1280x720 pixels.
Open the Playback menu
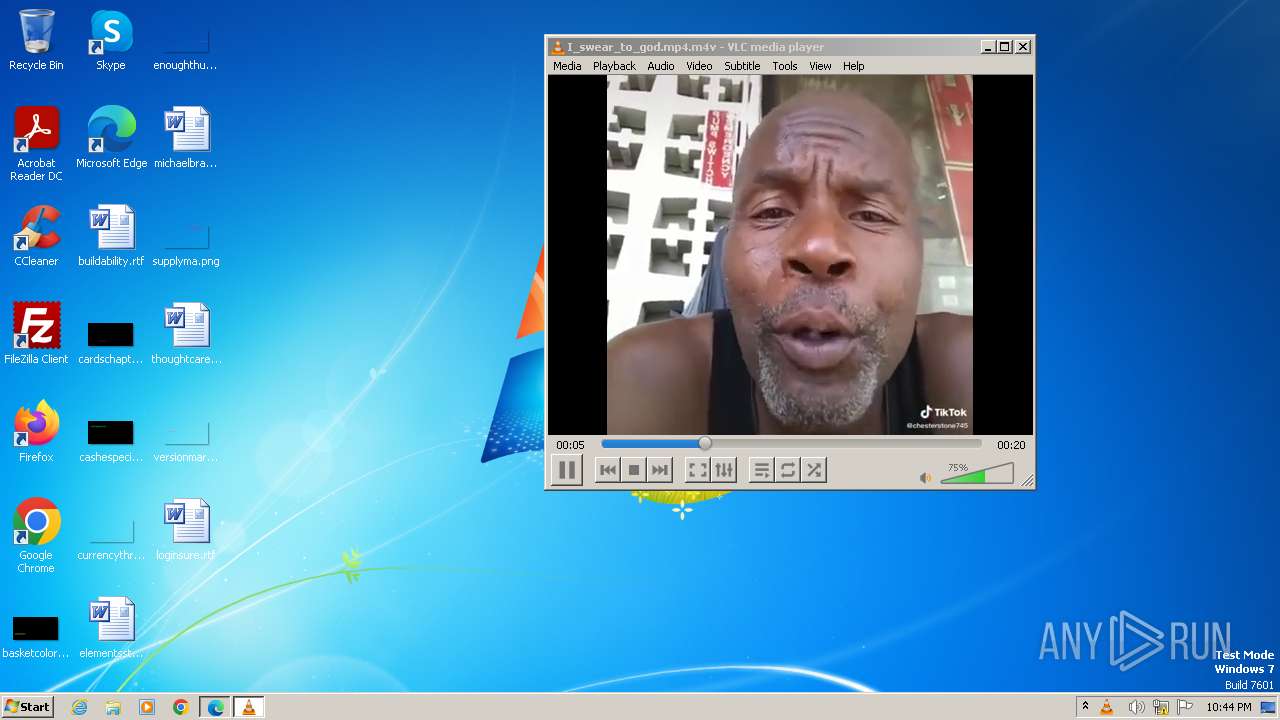614,66
